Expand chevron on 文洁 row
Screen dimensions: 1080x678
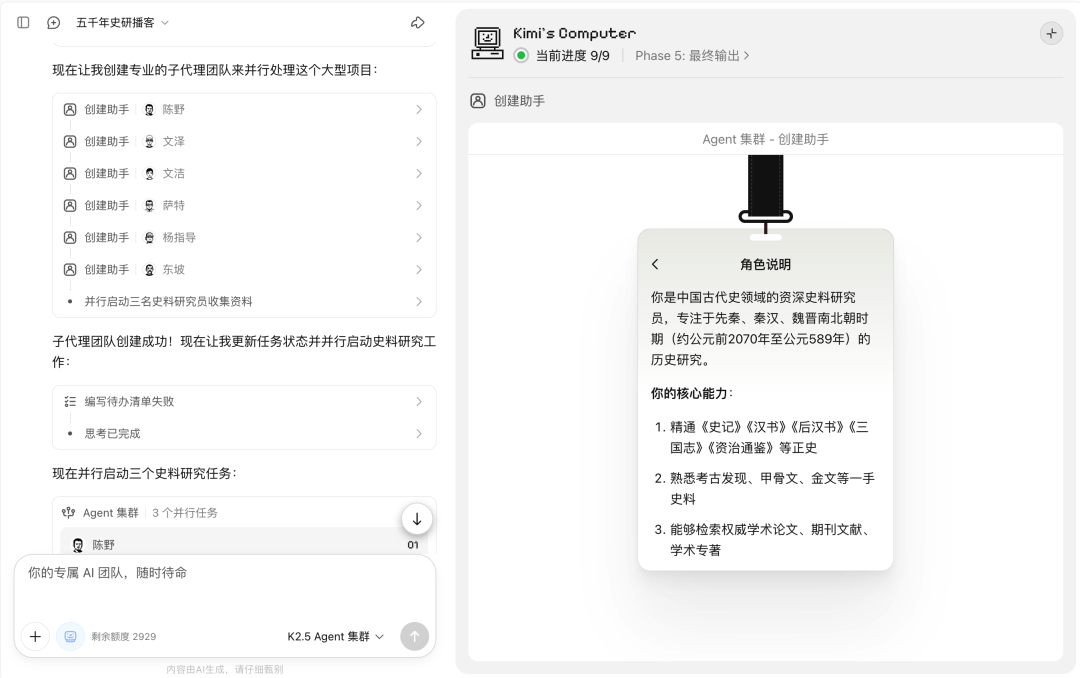(x=419, y=174)
